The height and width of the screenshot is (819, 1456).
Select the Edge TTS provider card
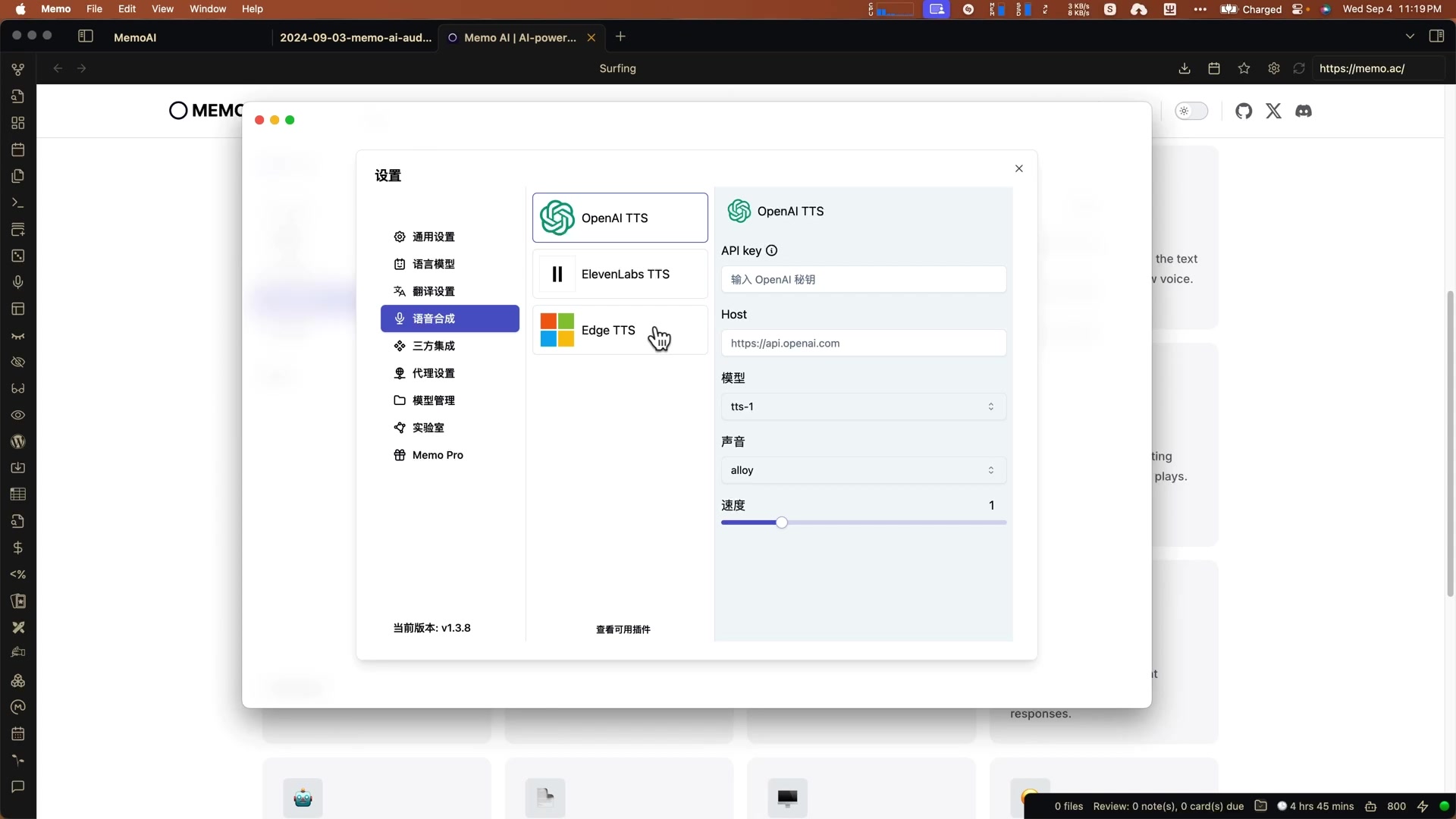click(x=620, y=330)
